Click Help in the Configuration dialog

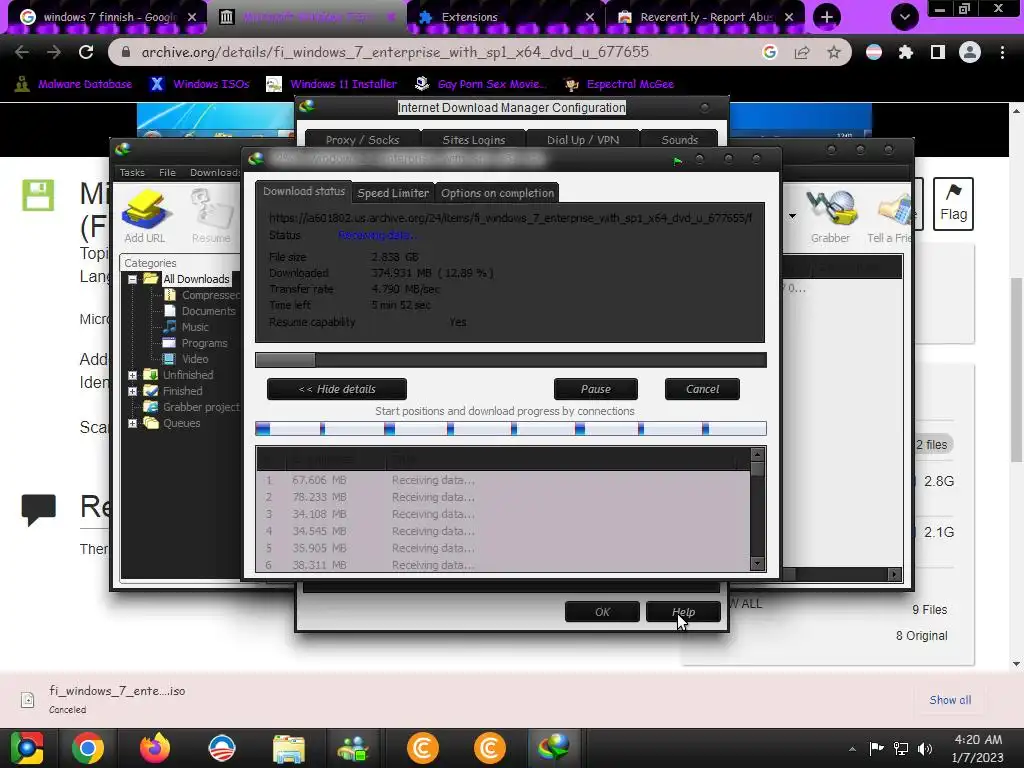[x=683, y=612]
